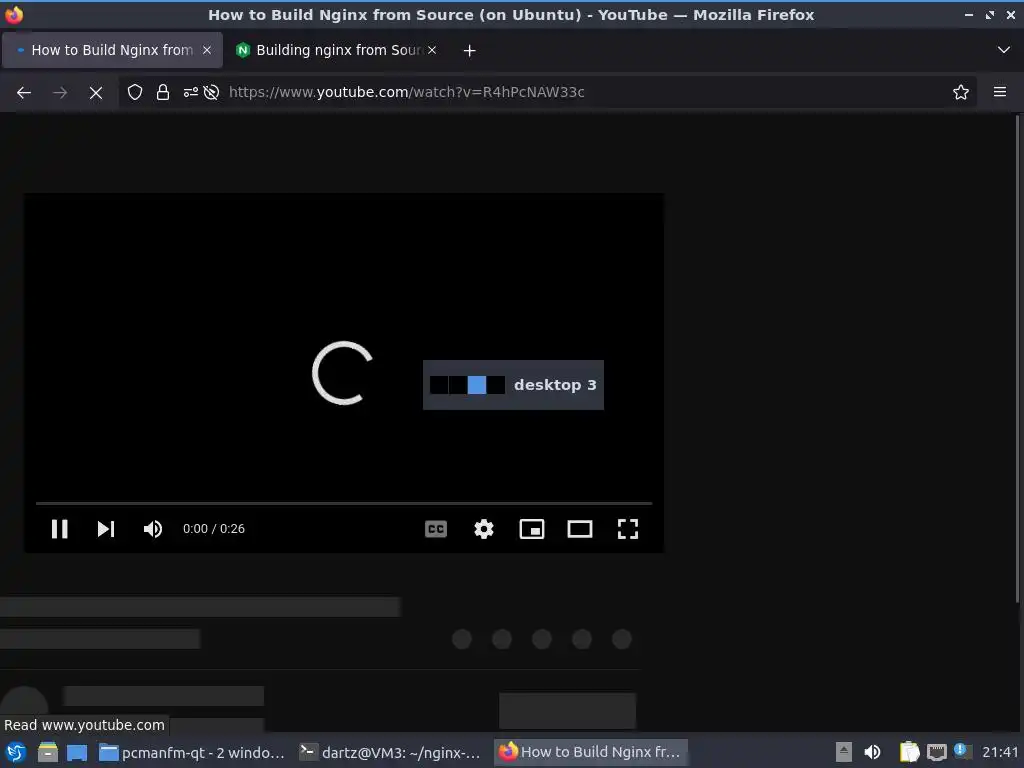Viewport: 1024px width, 768px height.
Task: Open the file manager launcher in taskbar
Action: click(48, 752)
